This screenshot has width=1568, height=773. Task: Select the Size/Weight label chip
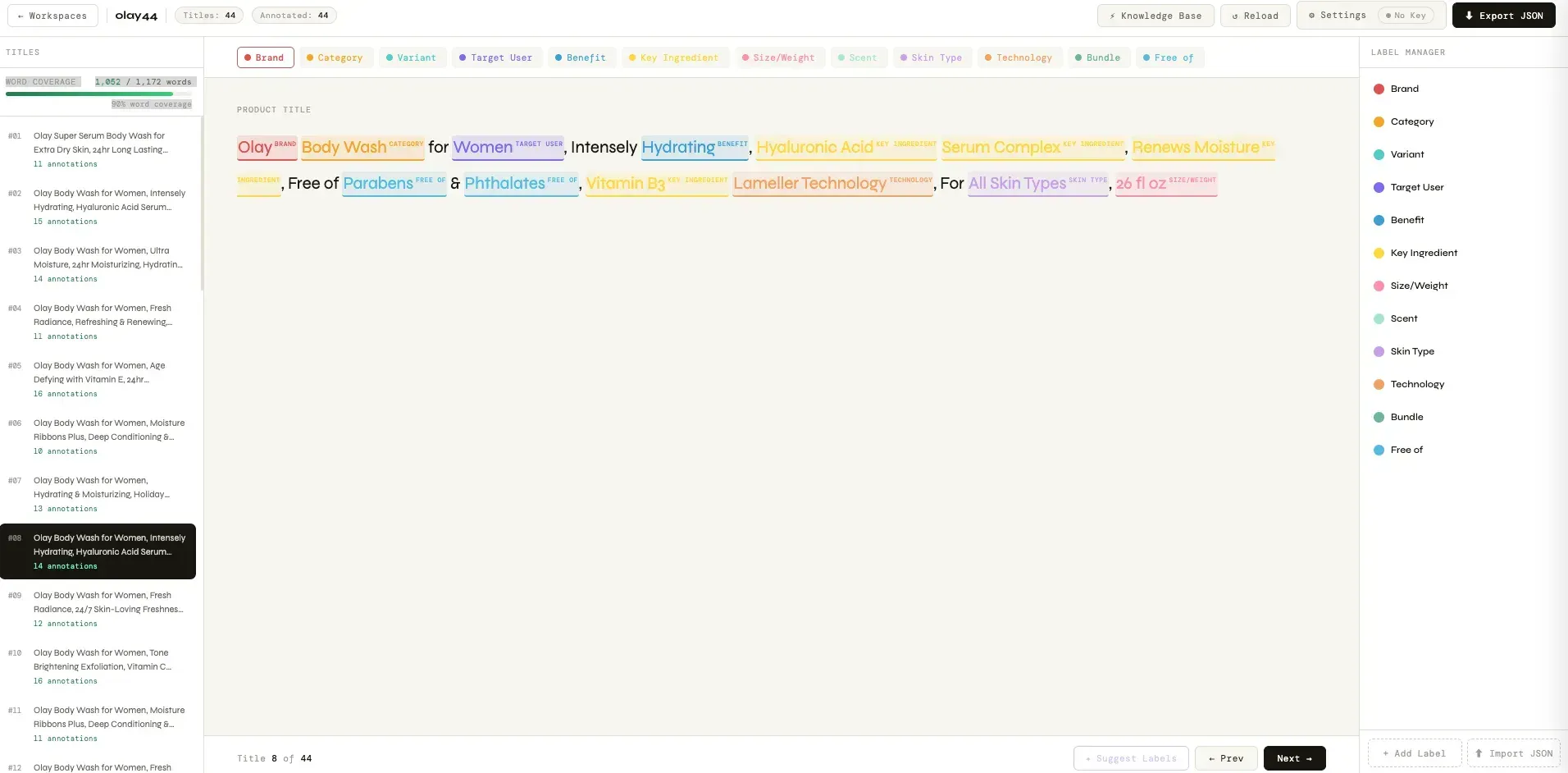coord(779,57)
